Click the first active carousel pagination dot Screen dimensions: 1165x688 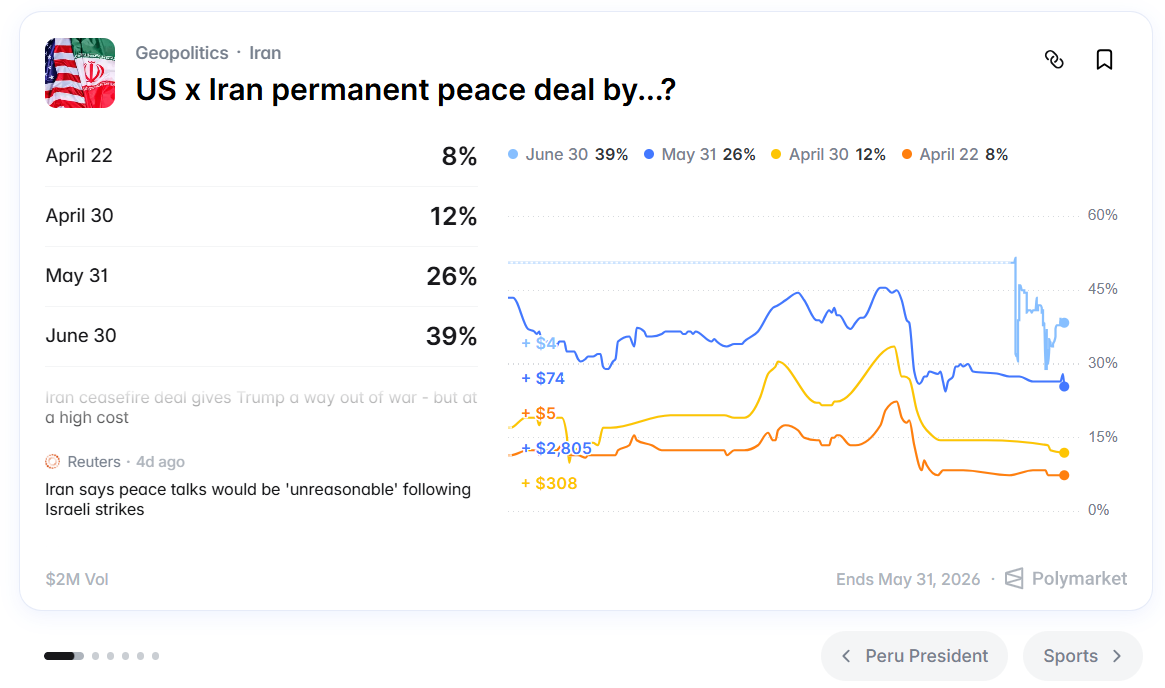pos(63,656)
